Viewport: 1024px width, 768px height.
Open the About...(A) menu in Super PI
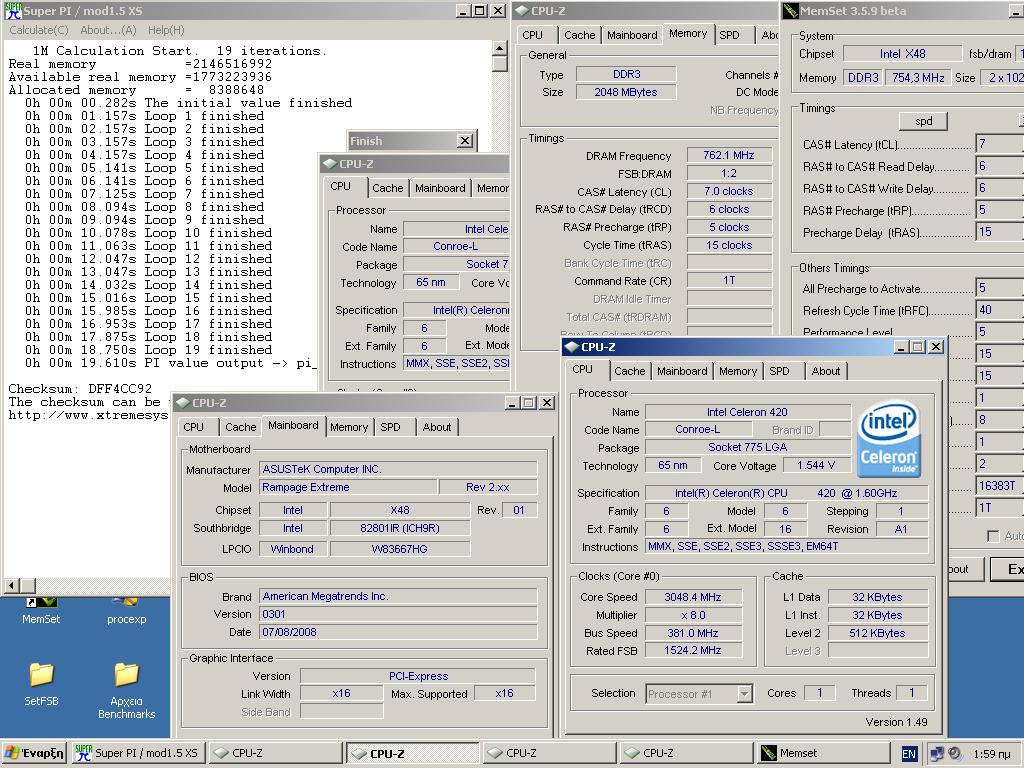(108, 30)
